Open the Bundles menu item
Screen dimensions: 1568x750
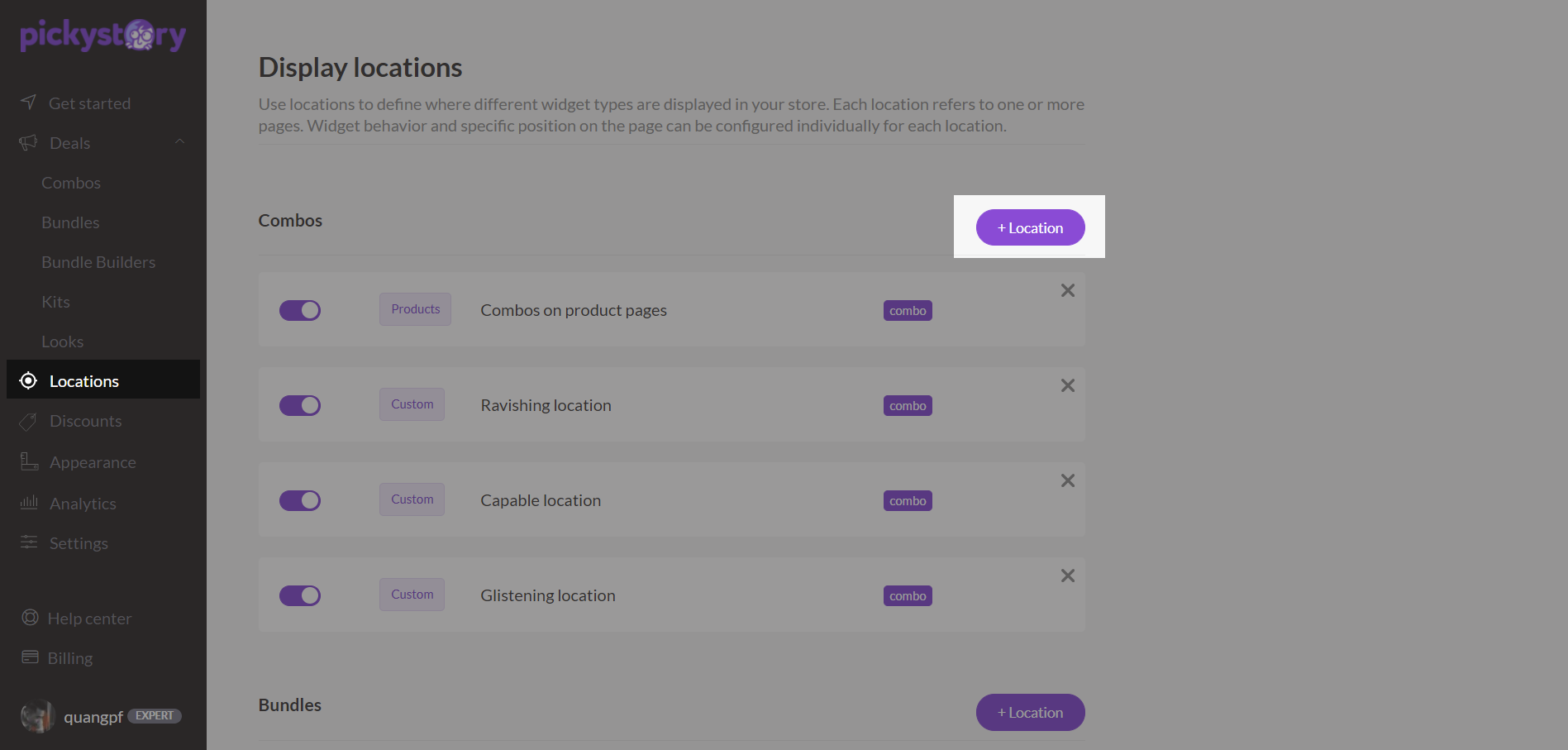pos(70,222)
